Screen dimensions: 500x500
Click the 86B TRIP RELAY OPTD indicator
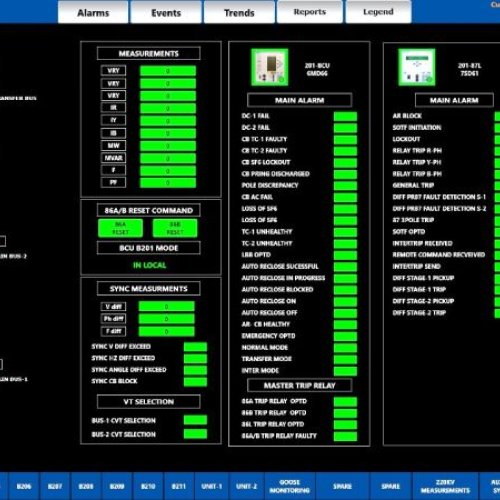click(345, 413)
